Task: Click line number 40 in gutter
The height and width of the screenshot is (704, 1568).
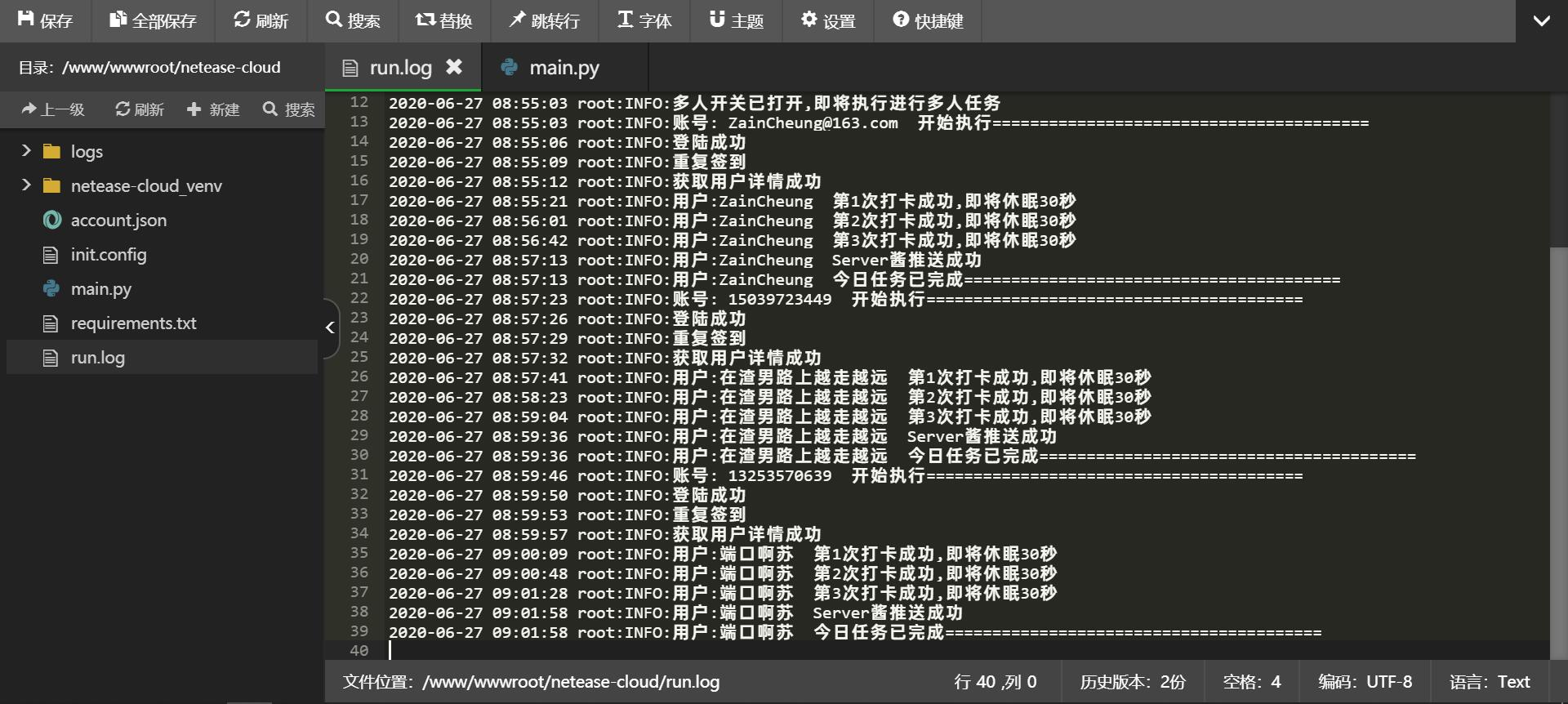Action: point(359,651)
